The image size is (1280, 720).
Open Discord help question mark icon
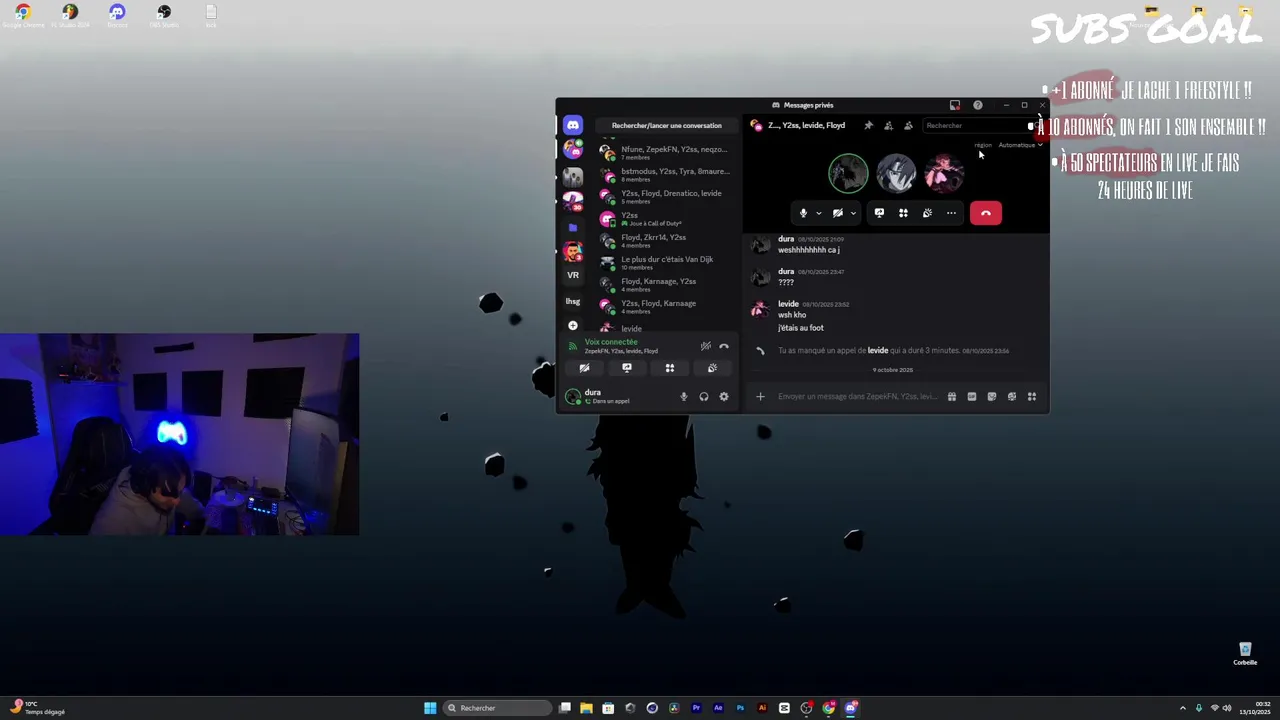[978, 105]
